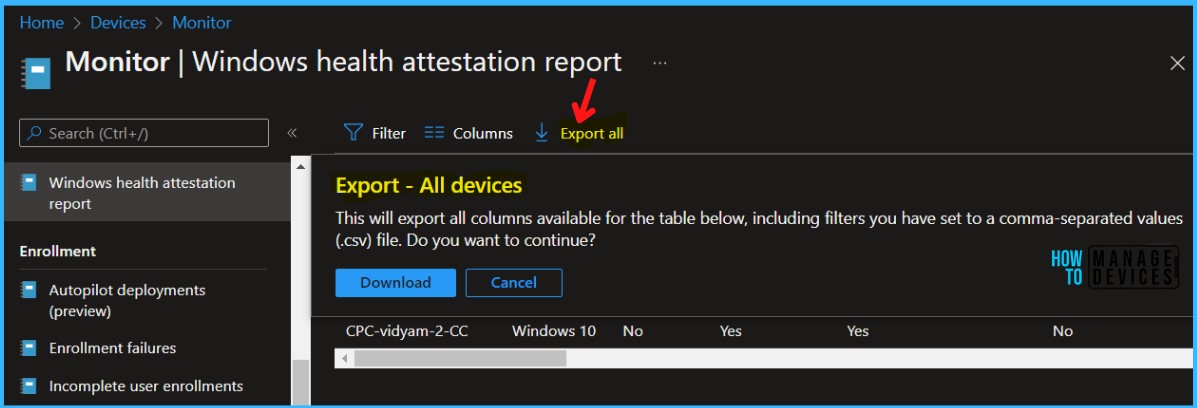Click the Autopilot deployments report icon

(29, 290)
